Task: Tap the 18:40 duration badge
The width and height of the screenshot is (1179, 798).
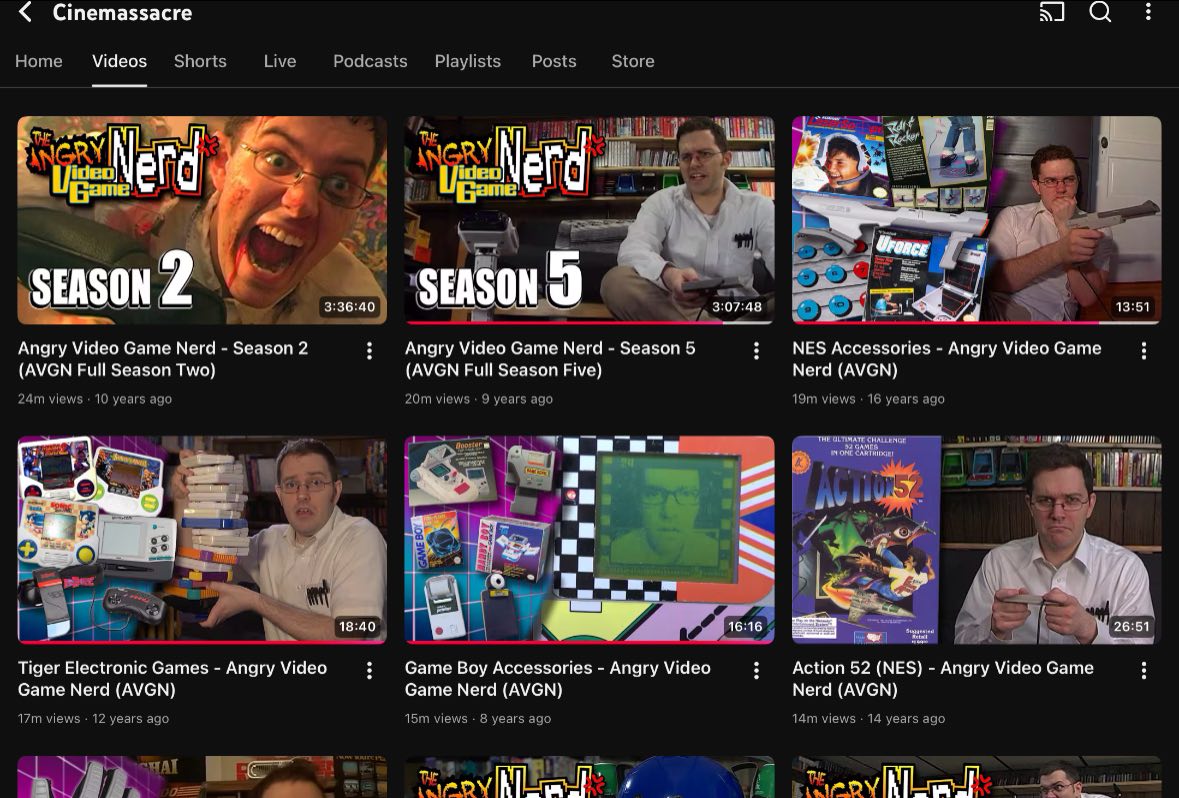Action: tap(357, 627)
